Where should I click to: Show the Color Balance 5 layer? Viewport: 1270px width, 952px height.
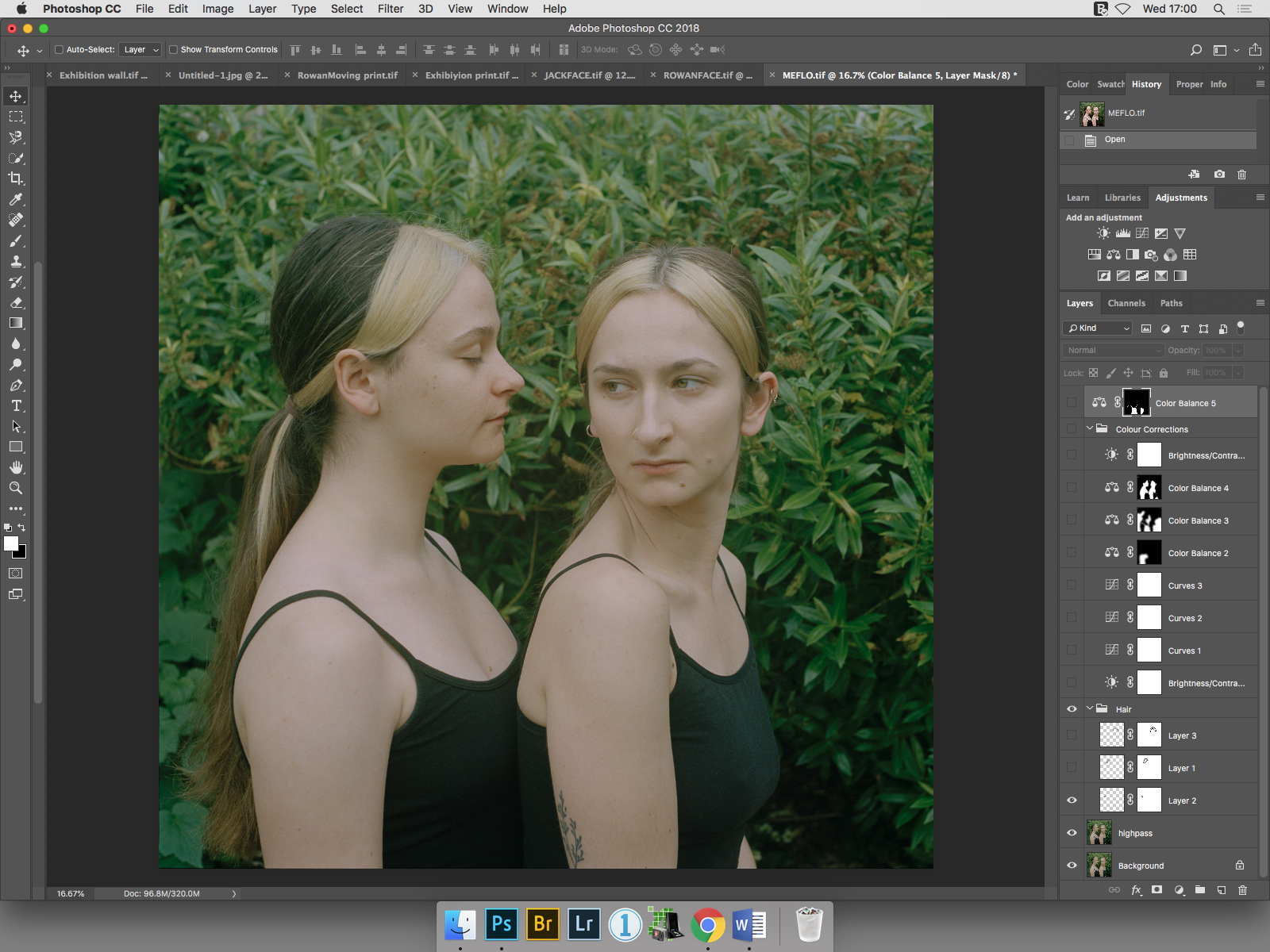(x=1072, y=403)
